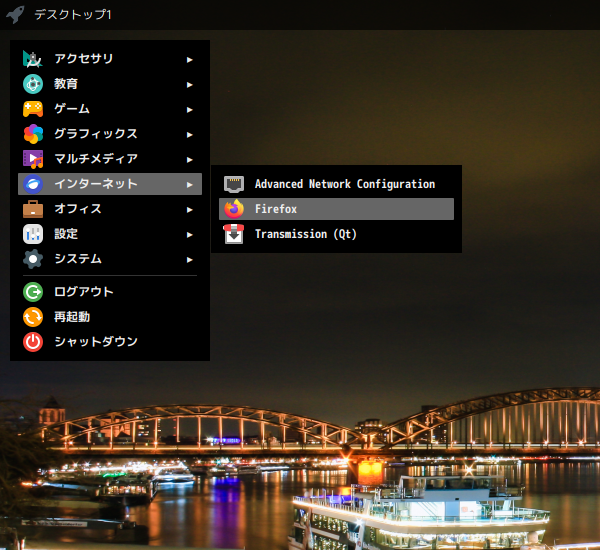Choose ログアウト to log out

pyautogui.click(x=110, y=292)
